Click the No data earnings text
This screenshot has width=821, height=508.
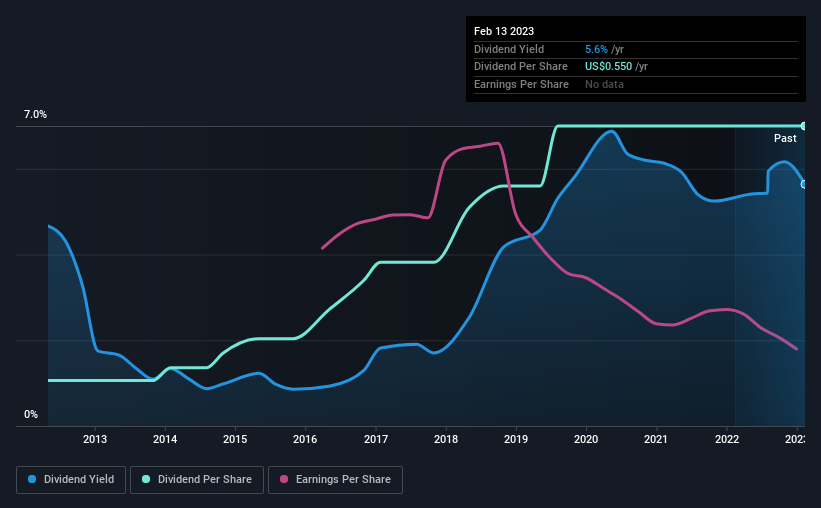(605, 84)
